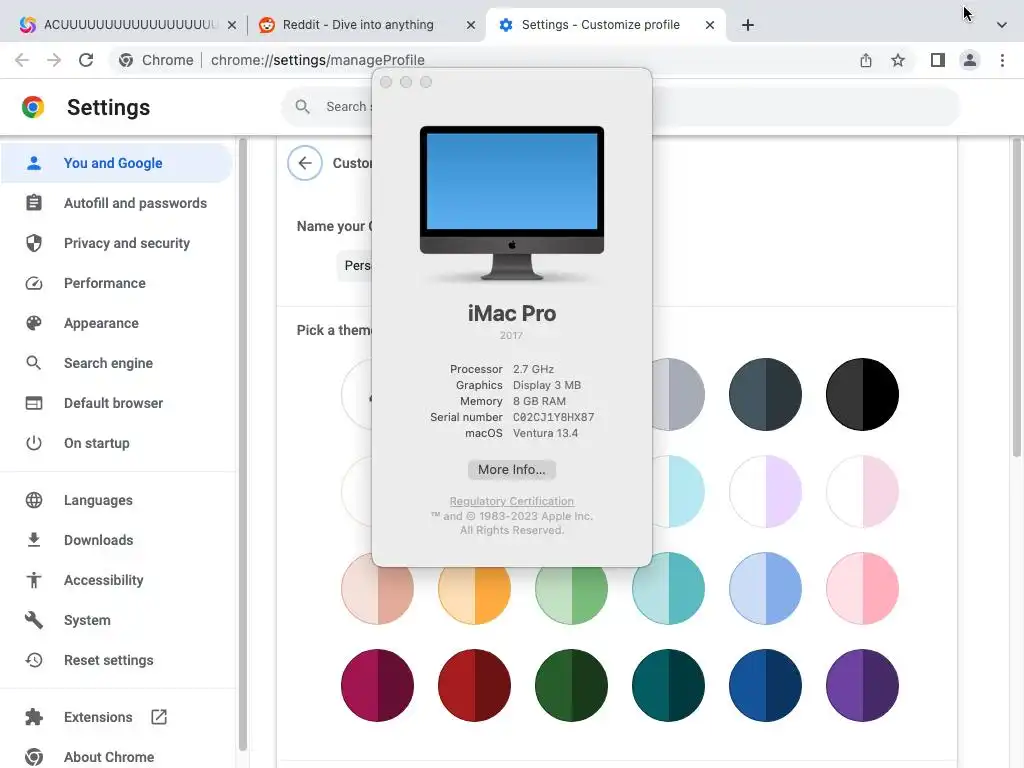This screenshot has height=768, width=1024.
Task: Click the Accessibility figure icon
Action: (x=34, y=580)
